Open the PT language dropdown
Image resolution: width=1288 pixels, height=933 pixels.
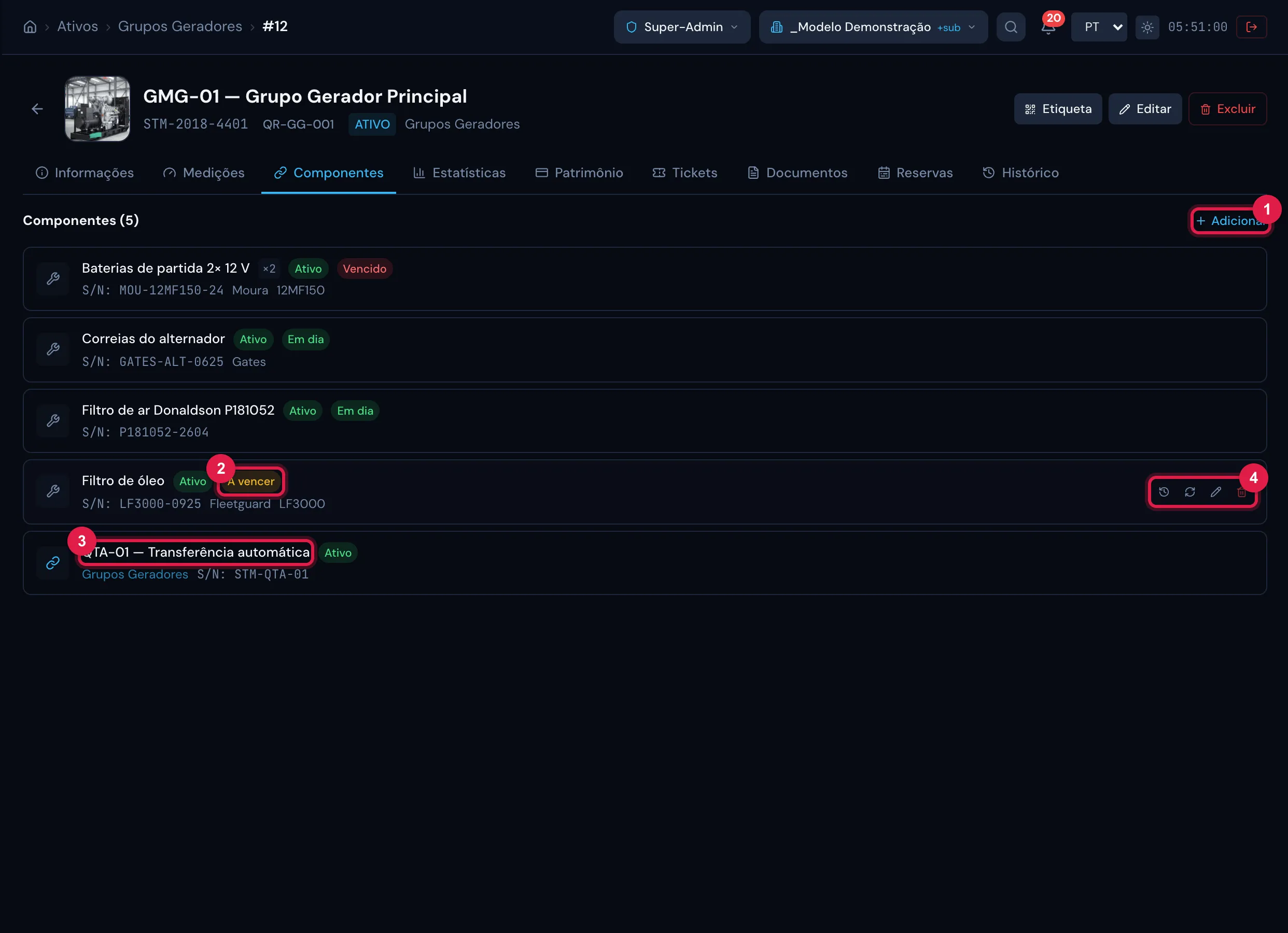tap(1099, 26)
